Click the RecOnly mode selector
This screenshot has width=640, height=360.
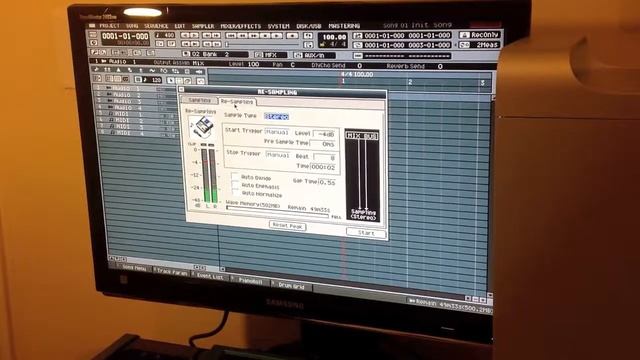pyautogui.click(x=480, y=35)
